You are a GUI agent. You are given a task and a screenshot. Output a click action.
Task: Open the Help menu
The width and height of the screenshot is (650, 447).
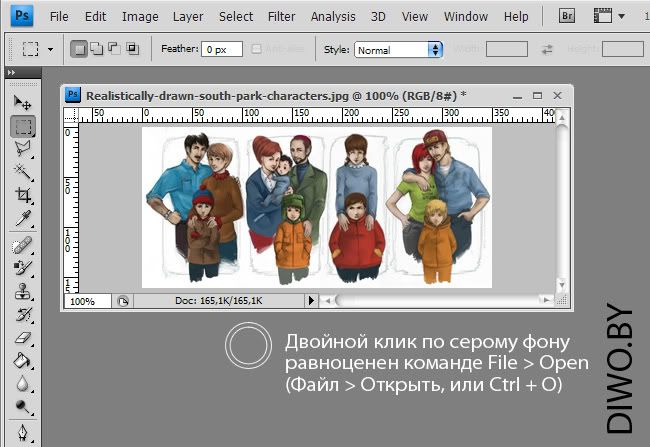coord(516,17)
